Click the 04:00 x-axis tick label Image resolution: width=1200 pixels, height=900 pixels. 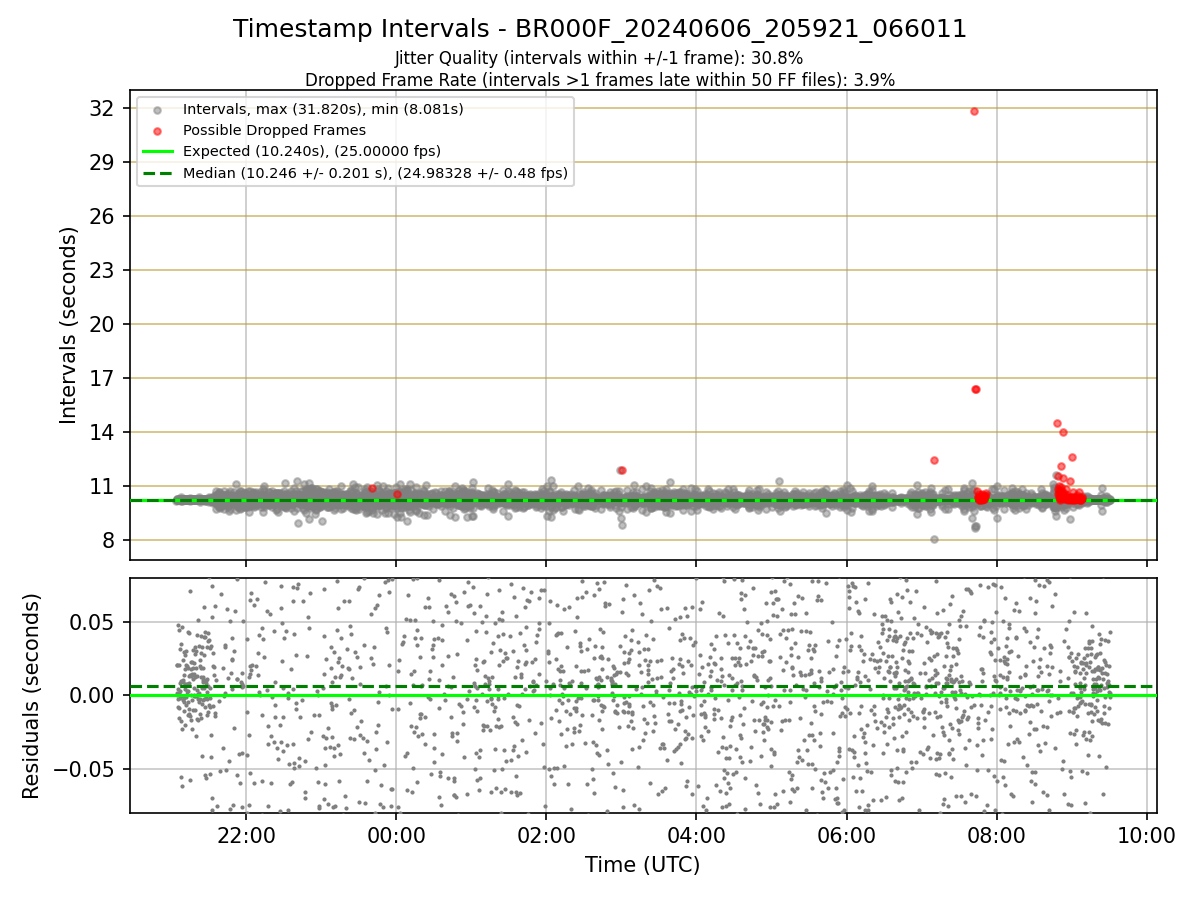point(697,834)
